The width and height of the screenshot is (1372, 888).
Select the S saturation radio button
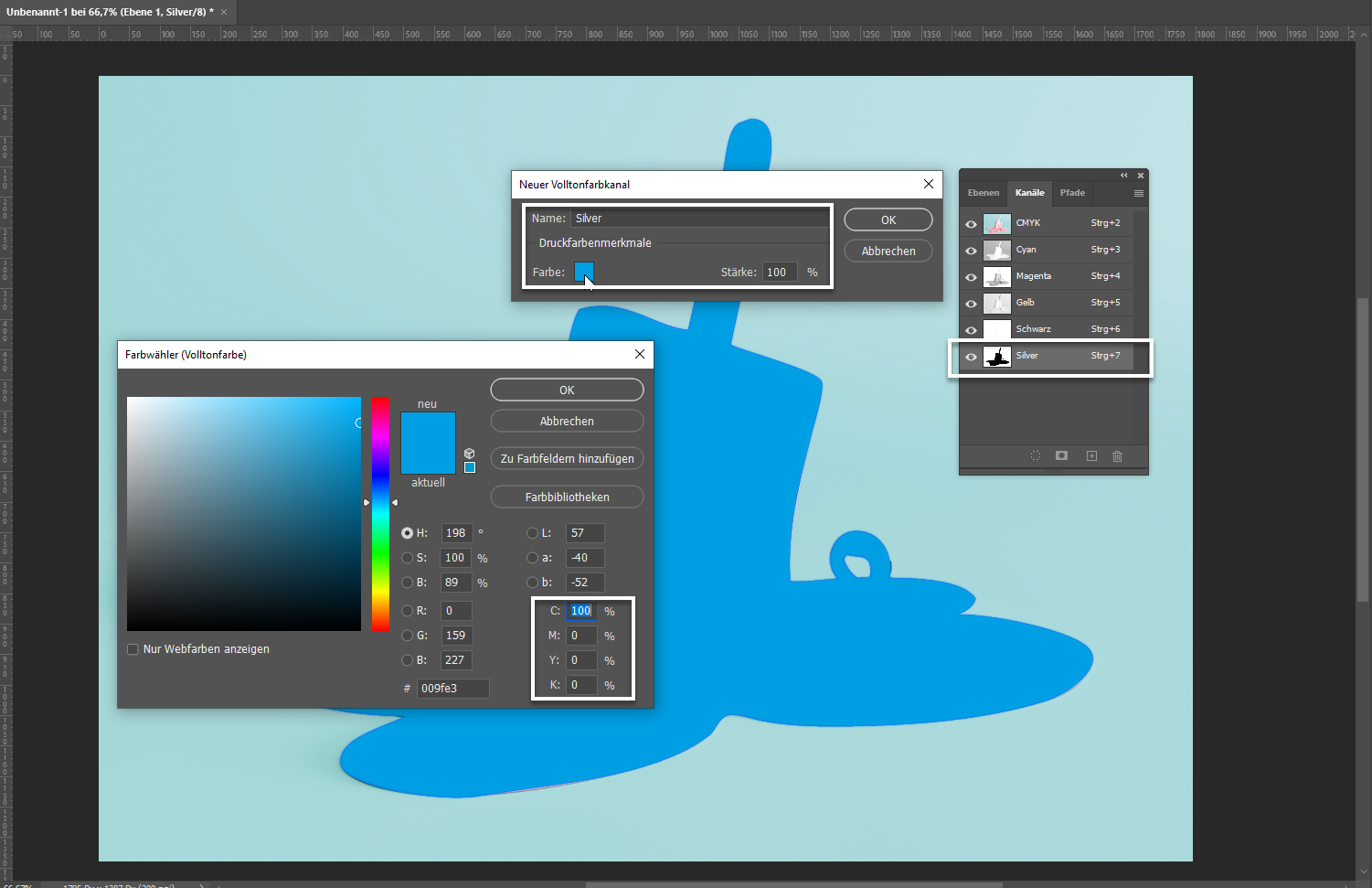(x=407, y=558)
